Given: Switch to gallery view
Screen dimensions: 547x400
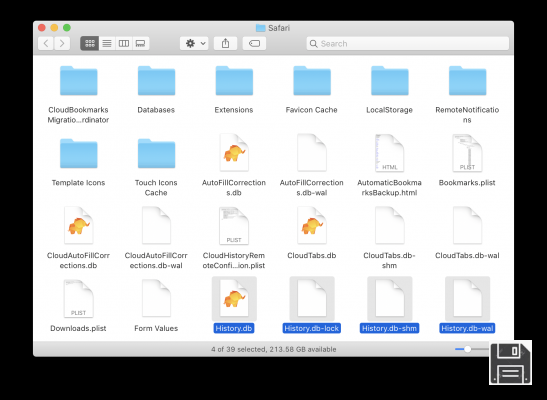Looking at the screenshot, I should point(141,43).
